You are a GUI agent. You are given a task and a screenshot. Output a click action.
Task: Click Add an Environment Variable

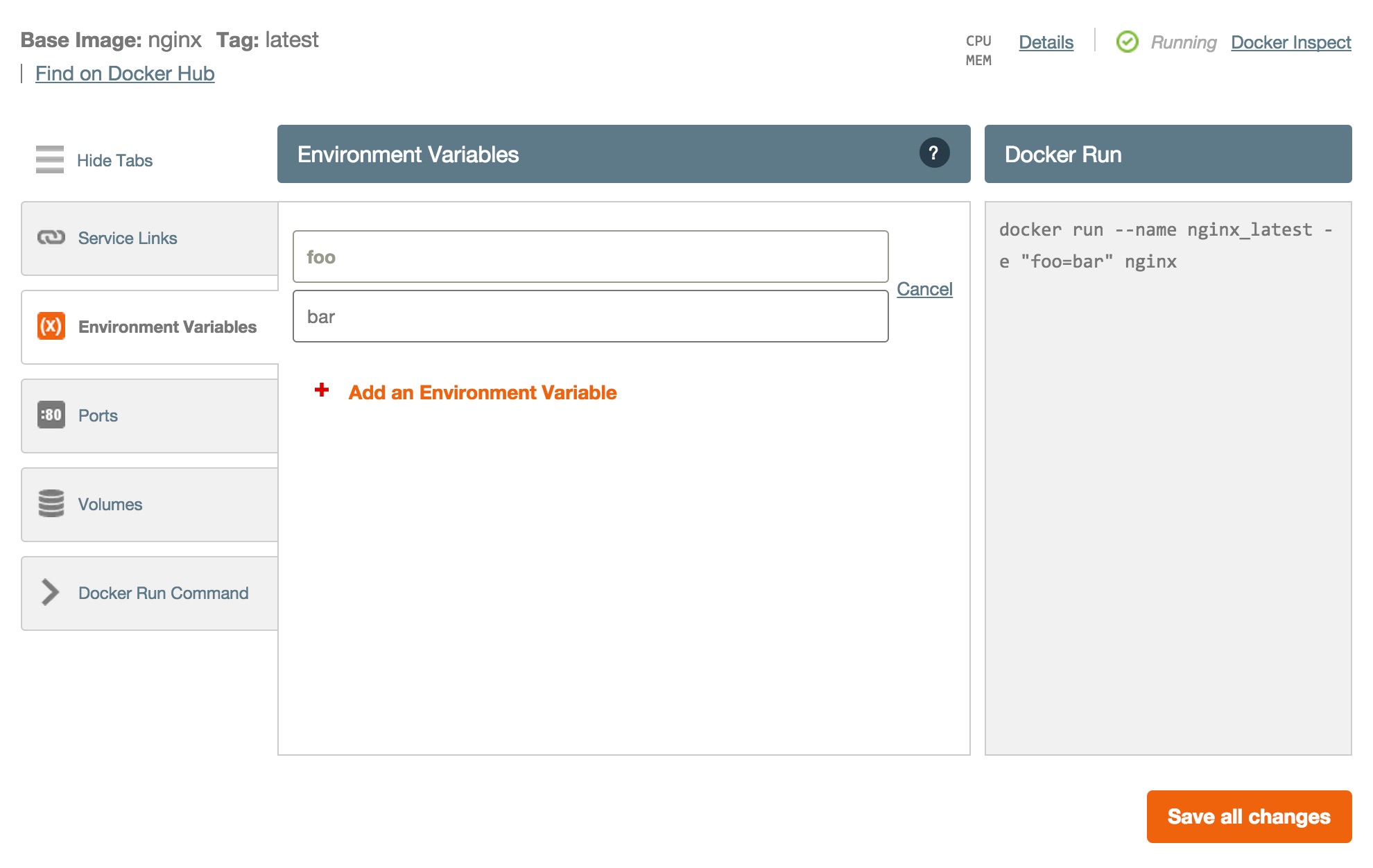482,392
